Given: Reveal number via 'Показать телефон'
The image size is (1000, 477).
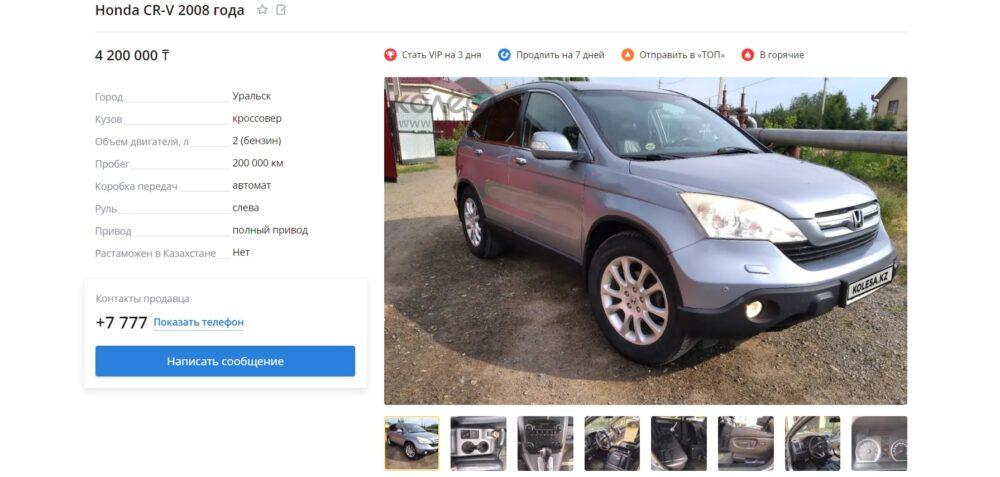Looking at the screenshot, I should (198, 323).
